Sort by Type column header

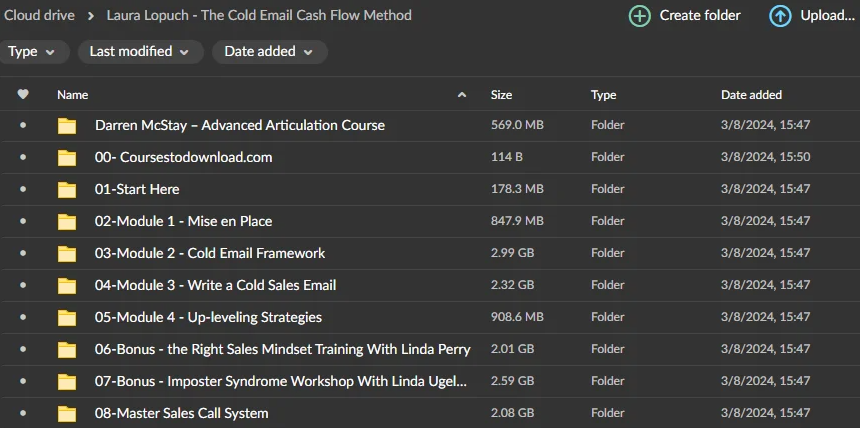603,95
